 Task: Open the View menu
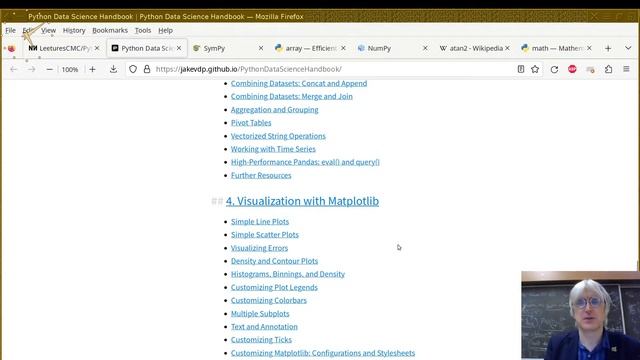point(48,30)
